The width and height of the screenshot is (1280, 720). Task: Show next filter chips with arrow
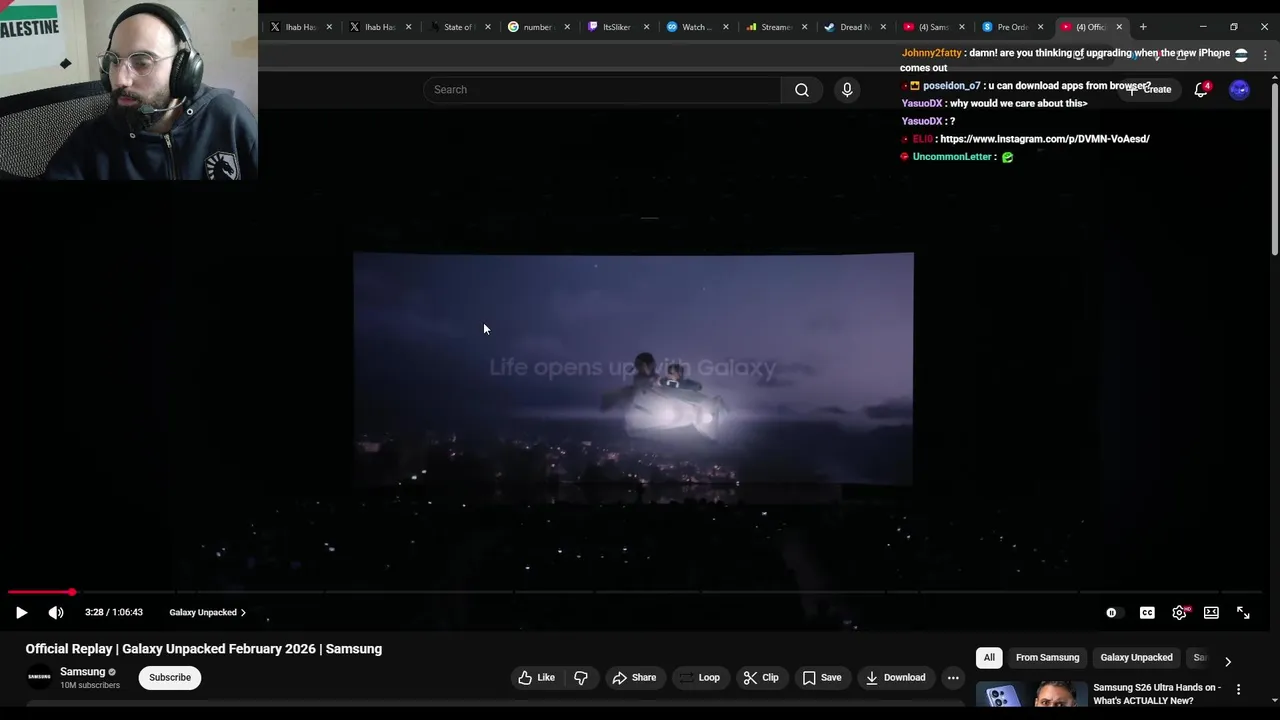pyautogui.click(x=1228, y=661)
